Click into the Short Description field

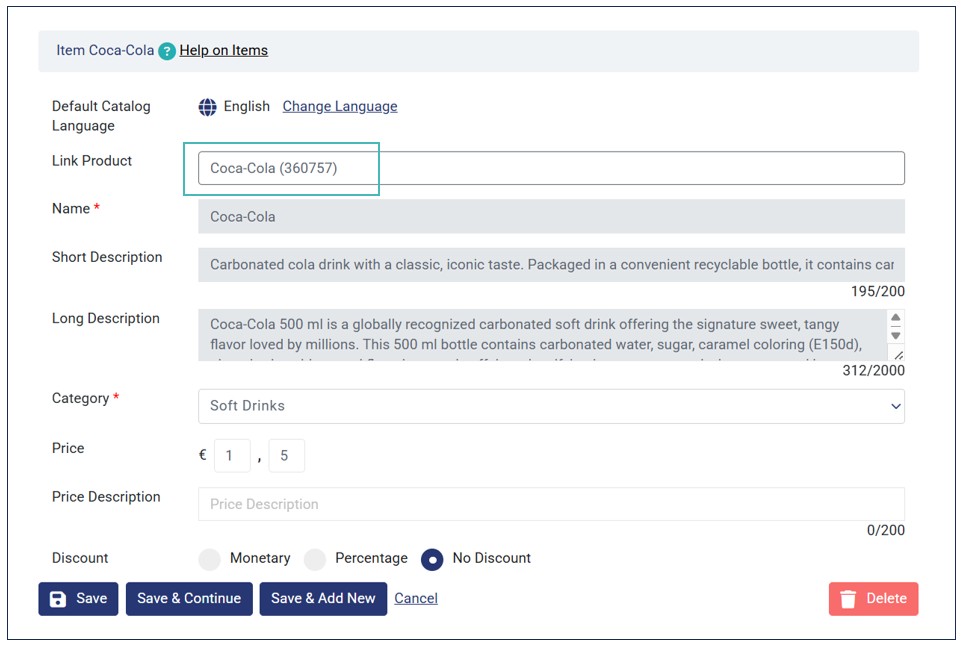551,265
